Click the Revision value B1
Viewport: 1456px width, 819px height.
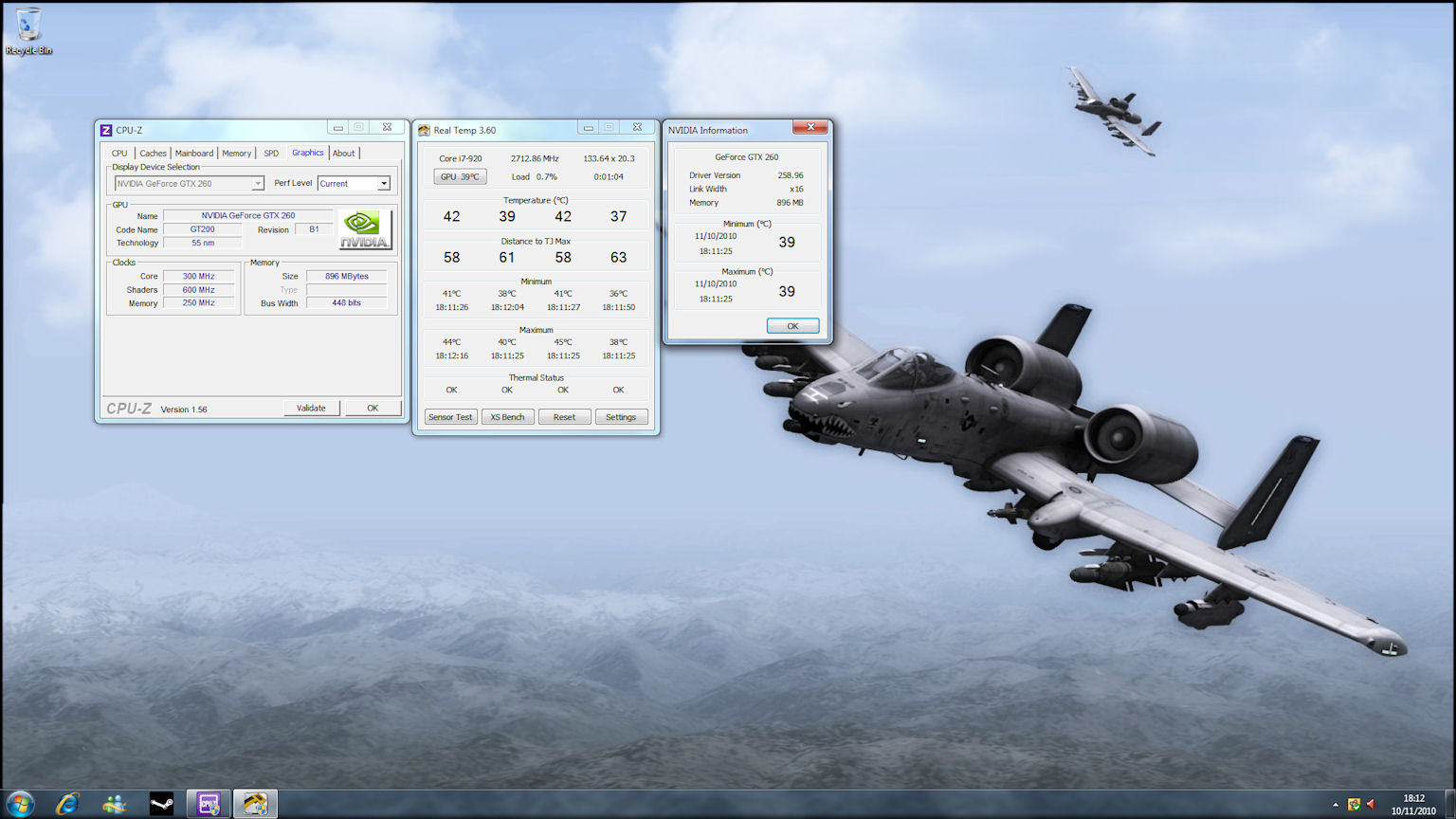[314, 229]
